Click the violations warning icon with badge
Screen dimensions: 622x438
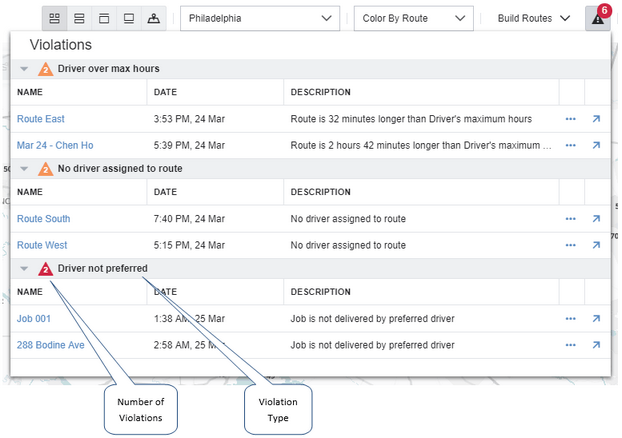[x=598, y=19]
